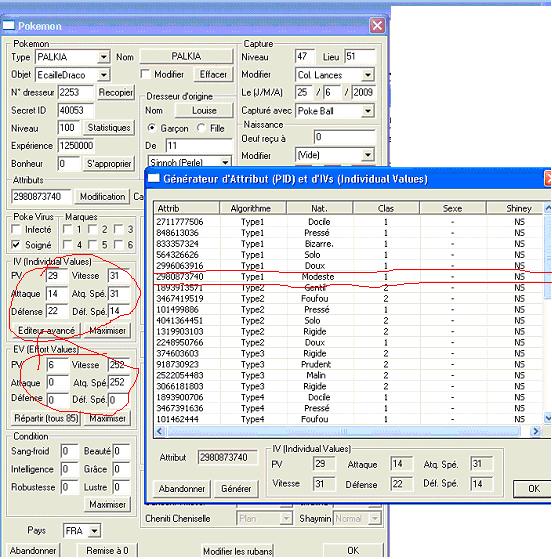Sort by the Sexe column header
Screen dimensions: 552x559
453,208
